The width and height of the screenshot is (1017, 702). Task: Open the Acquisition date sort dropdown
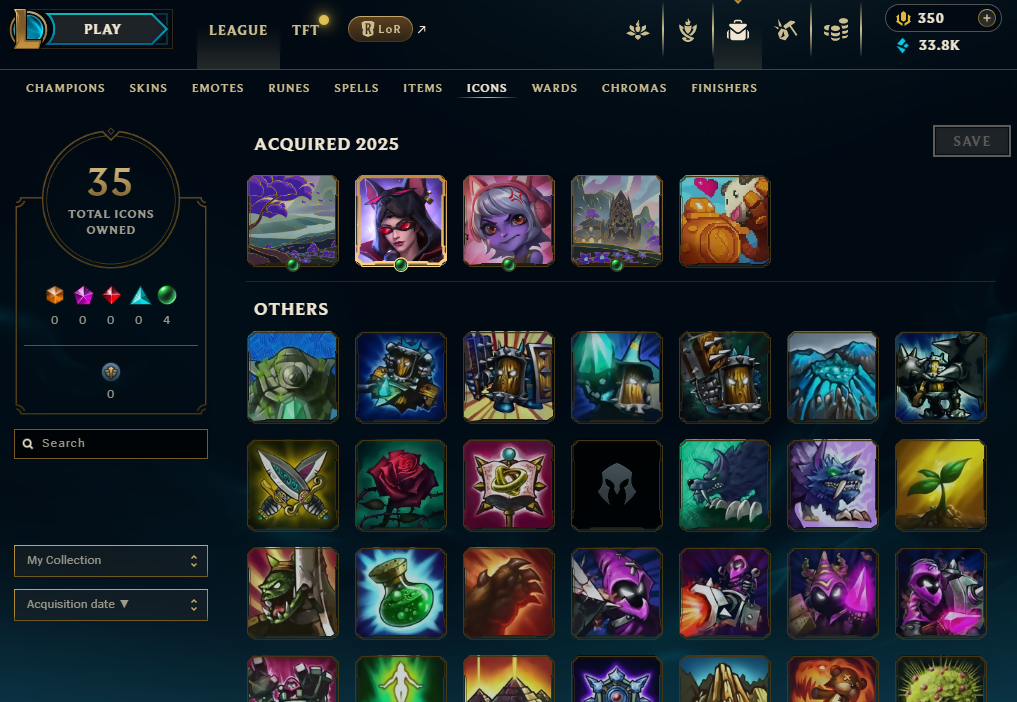111,605
